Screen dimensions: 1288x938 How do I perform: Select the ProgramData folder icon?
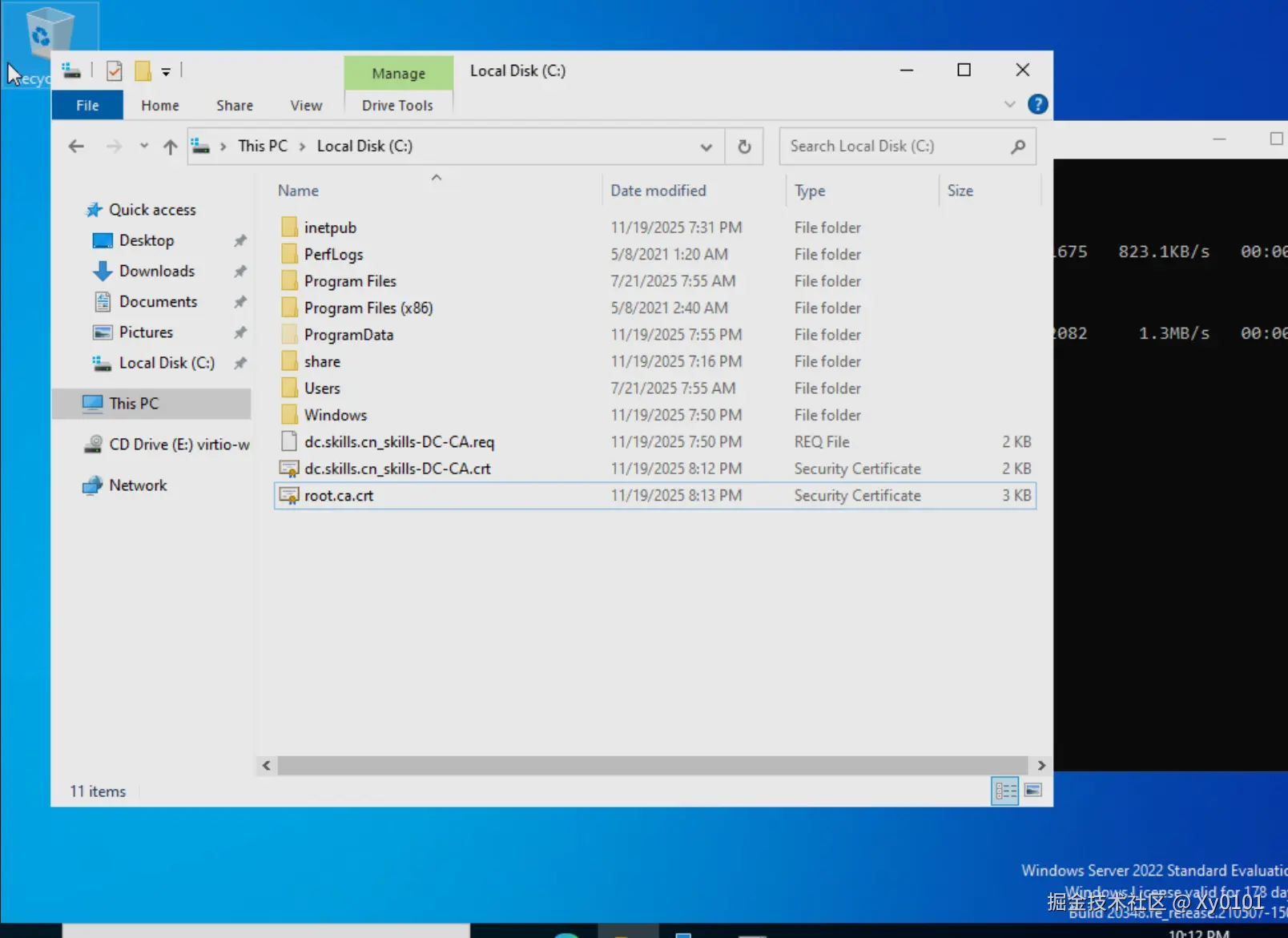(289, 335)
